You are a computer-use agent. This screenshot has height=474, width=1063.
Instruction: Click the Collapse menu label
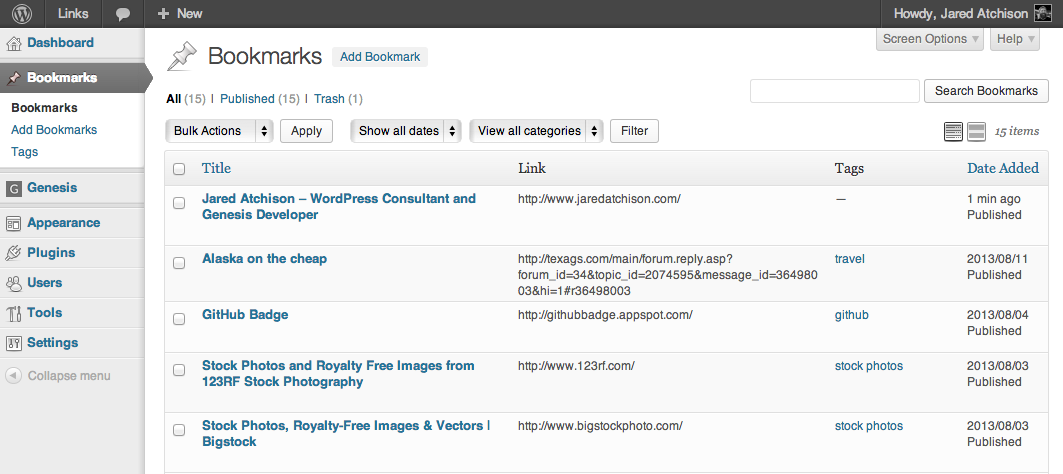69,376
